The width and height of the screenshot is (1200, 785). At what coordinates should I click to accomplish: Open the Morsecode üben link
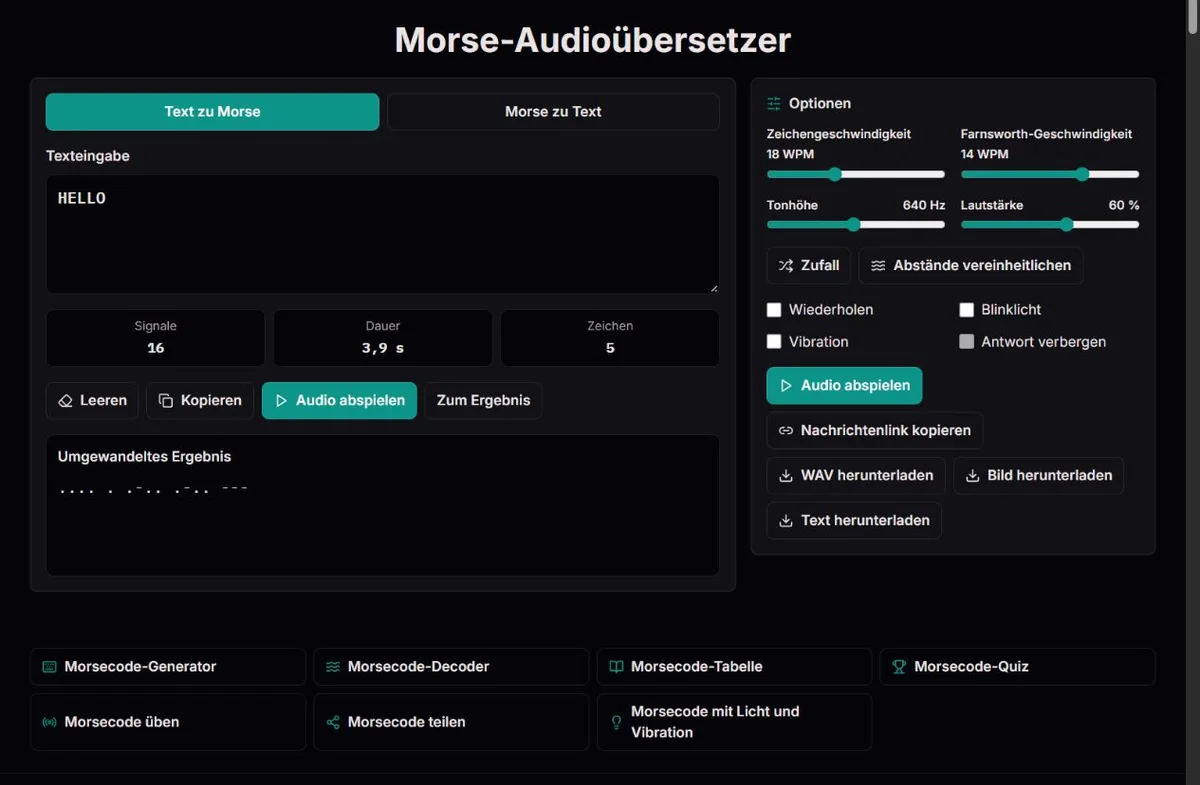[x=168, y=722]
